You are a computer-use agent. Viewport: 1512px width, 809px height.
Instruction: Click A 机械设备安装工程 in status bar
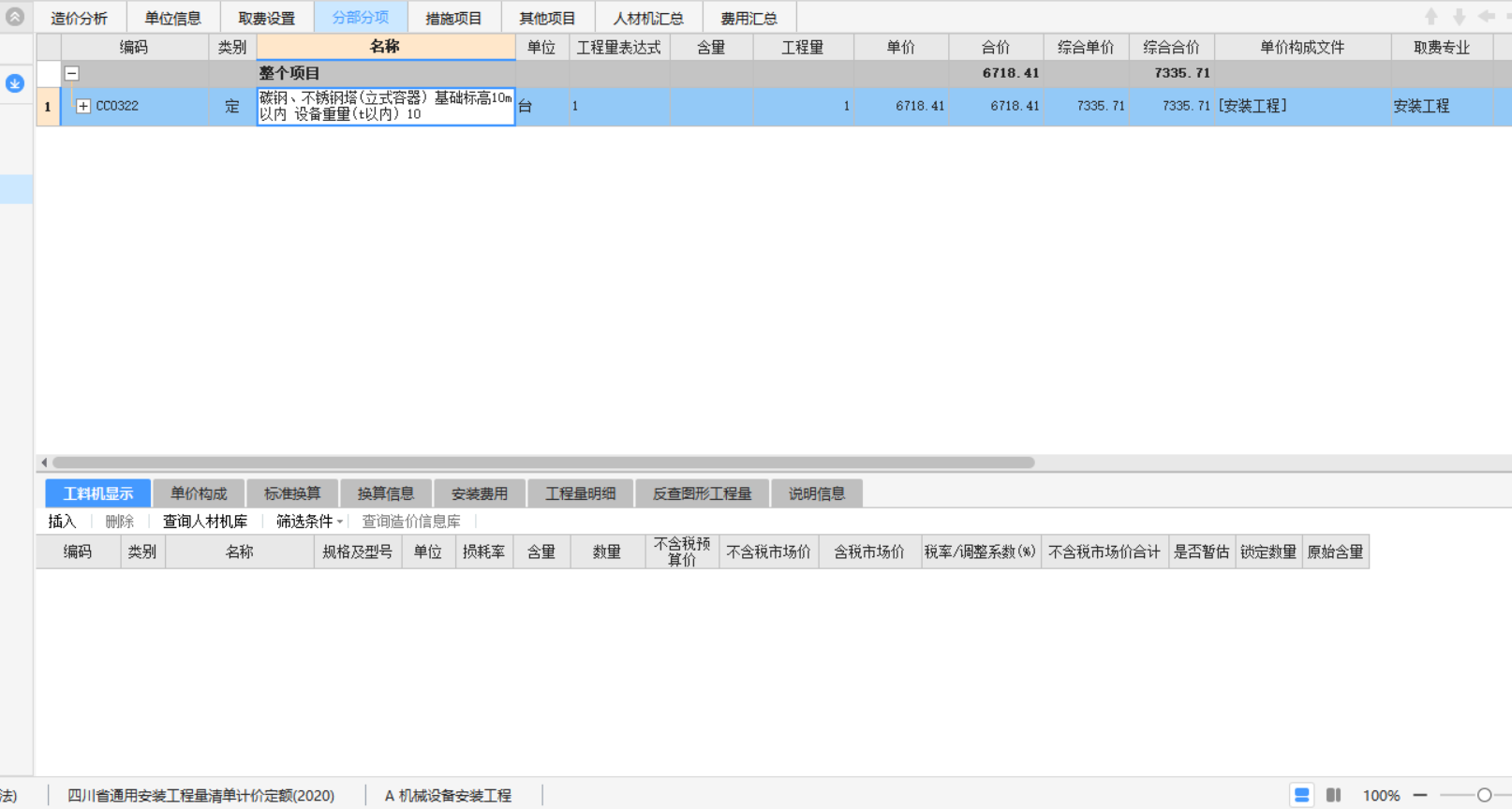(x=448, y=795)
